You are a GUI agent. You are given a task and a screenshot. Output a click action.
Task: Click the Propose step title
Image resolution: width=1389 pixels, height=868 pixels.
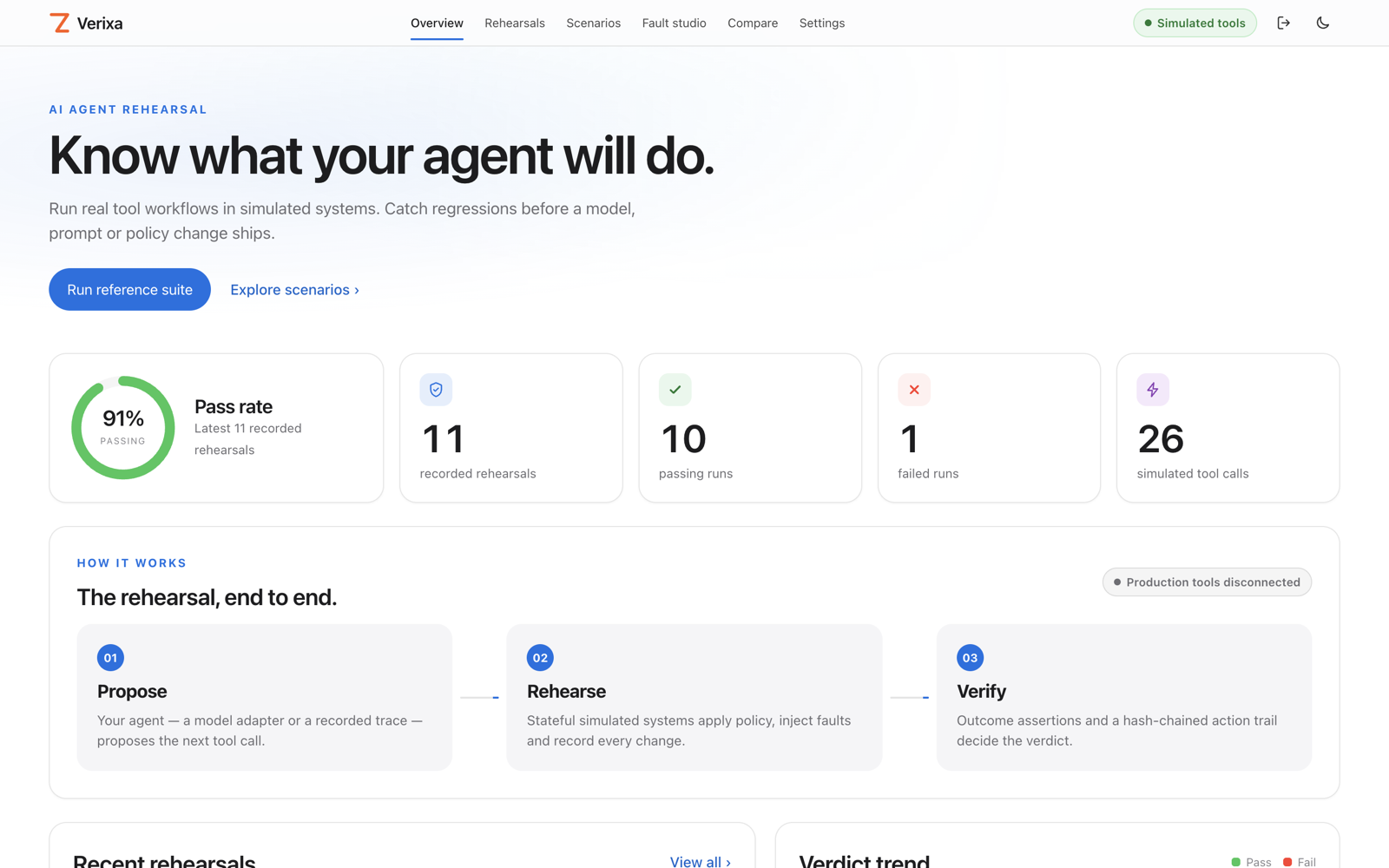point(132,692)
